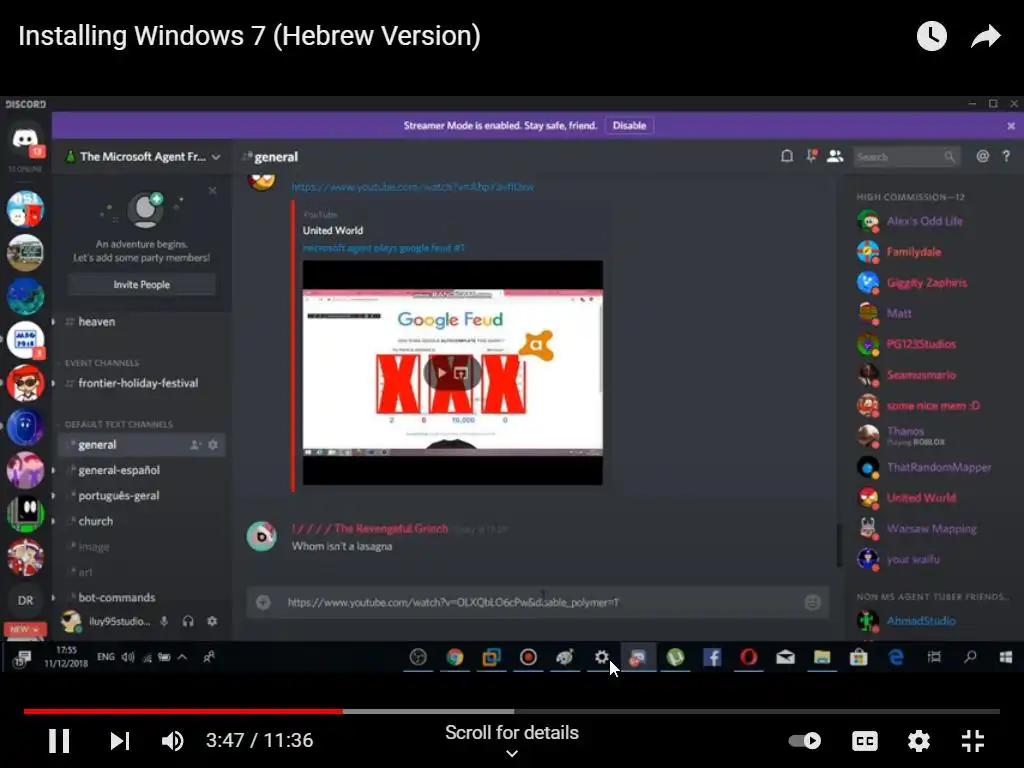Open frontier-holiday-festival channel
Image resolution: width=1024 pixels, height=768 pixels.
138,383
